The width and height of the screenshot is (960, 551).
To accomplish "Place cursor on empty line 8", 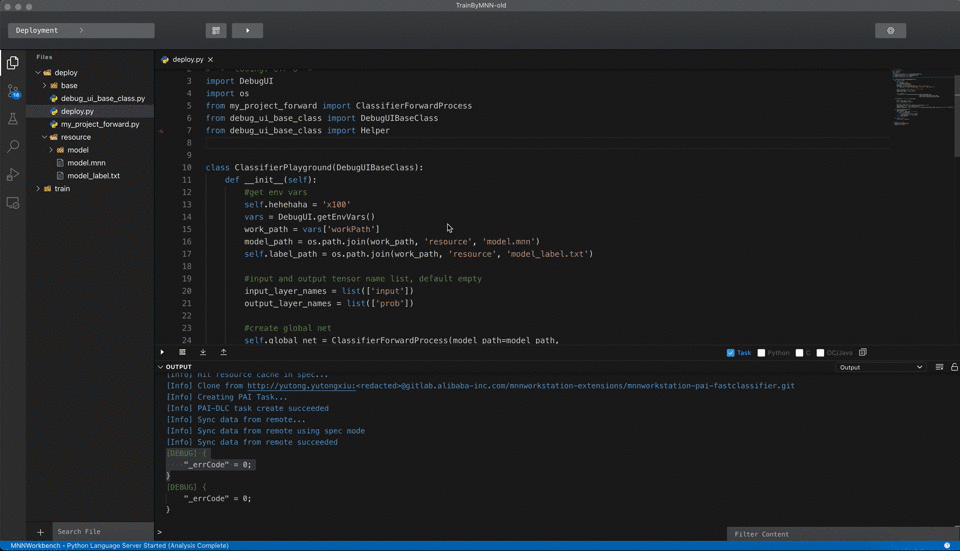I will point(545,143).
